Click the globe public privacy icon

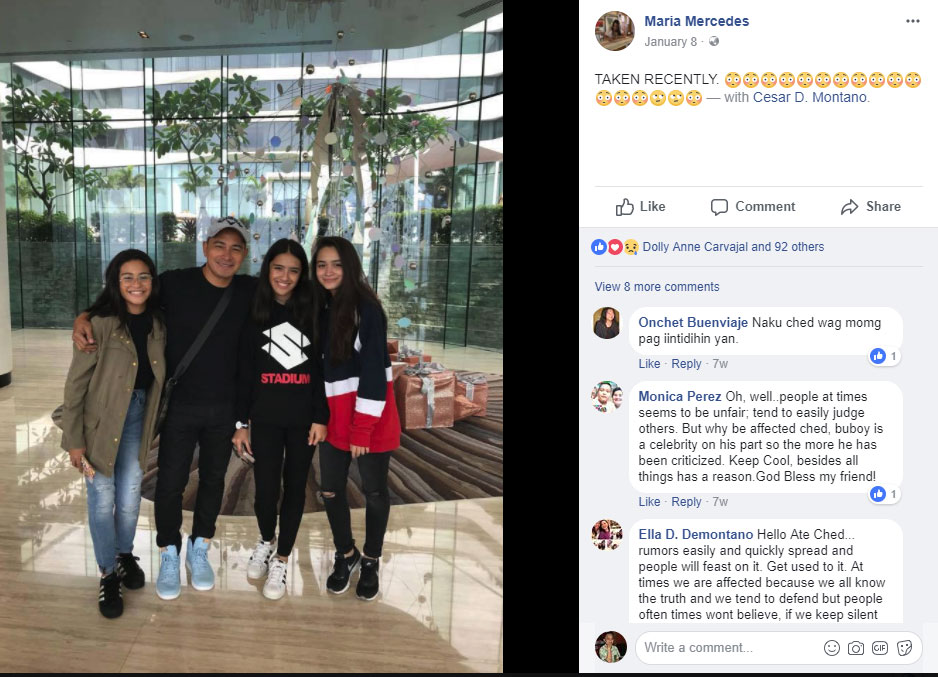714,41
